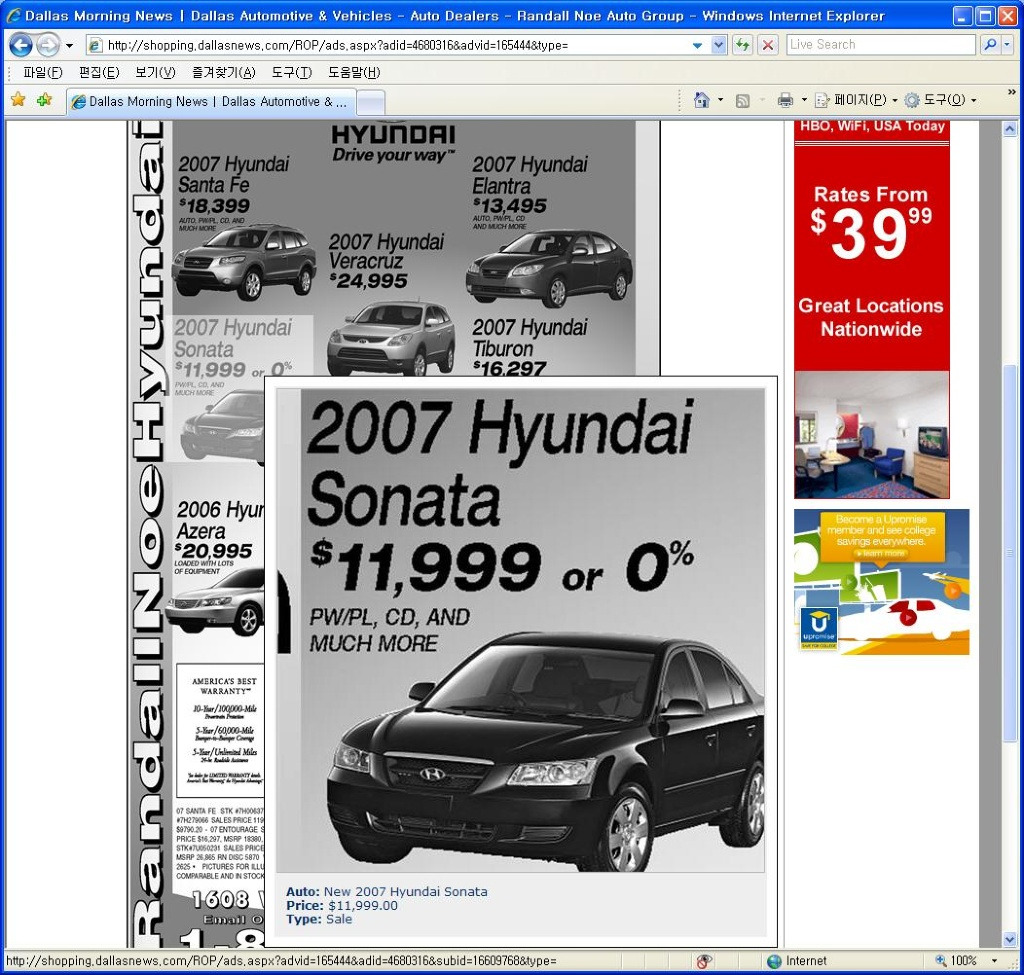This screenshot has height=975, width=1024.
Task: Open the 도움말(H) menu
Action: coord(354,72)
